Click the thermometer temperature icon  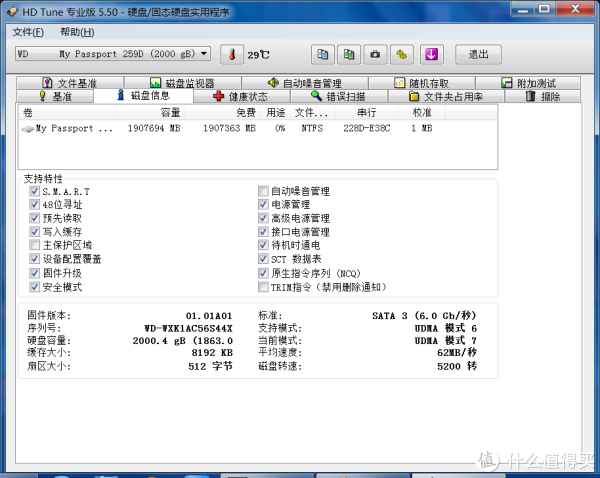(232, 54)
